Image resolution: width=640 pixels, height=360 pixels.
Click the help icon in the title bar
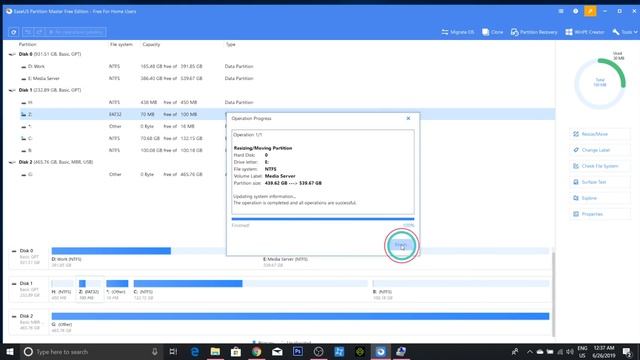(576, 11)
